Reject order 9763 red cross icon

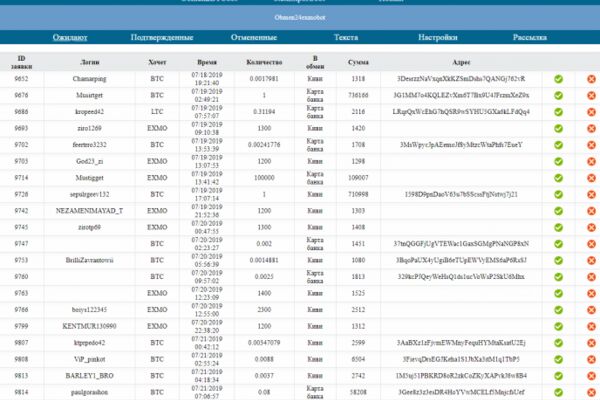coord(592,293)
